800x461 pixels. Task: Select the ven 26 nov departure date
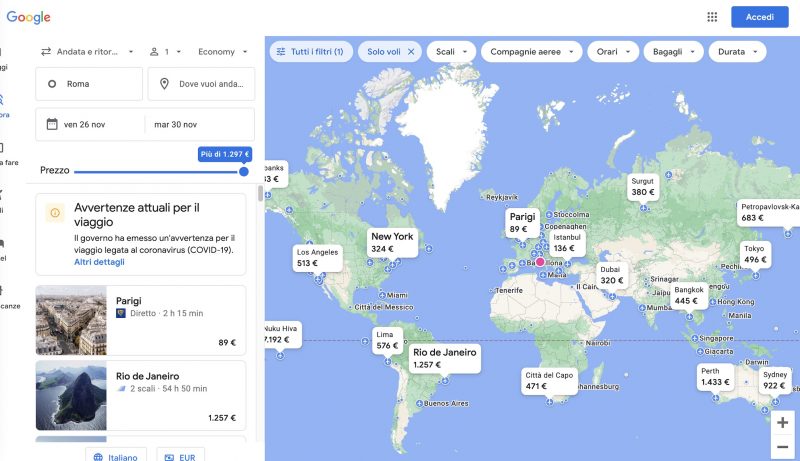coord(84,124)
